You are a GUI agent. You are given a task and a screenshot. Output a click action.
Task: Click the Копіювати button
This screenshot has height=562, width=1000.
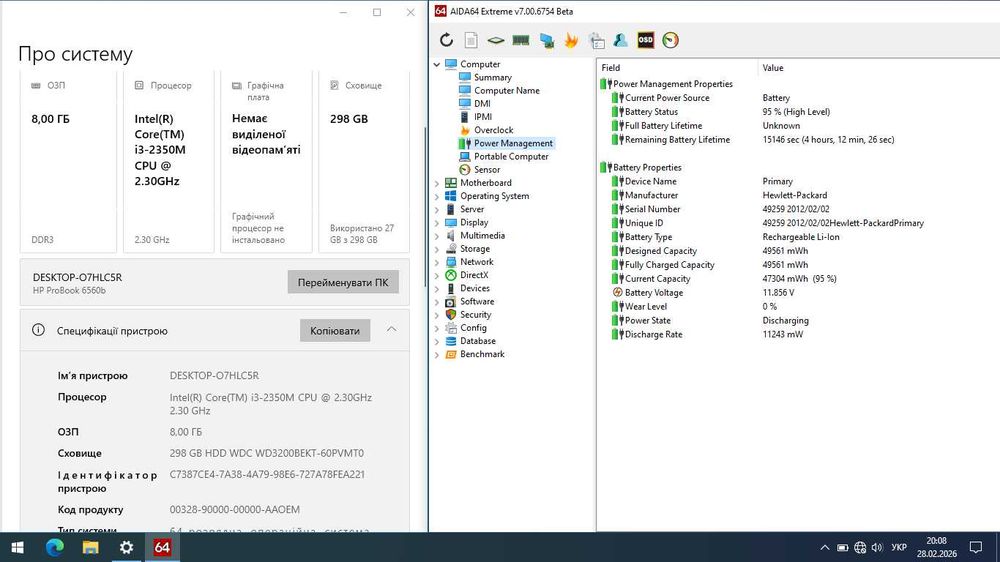pyautogui.click(x=335, y=331)
